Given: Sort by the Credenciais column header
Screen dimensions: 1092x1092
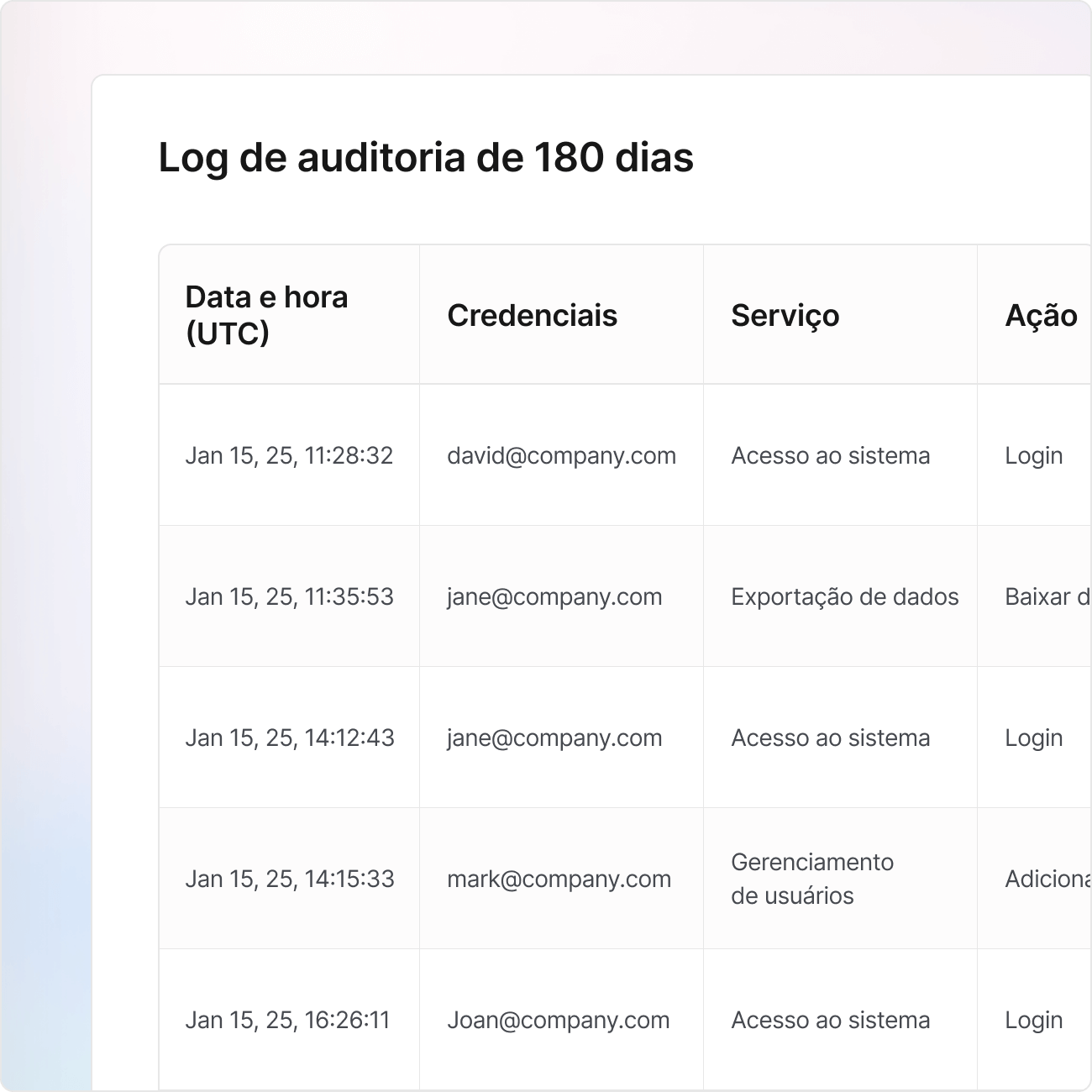Looking at the screenshot, I should click(532, 316).
